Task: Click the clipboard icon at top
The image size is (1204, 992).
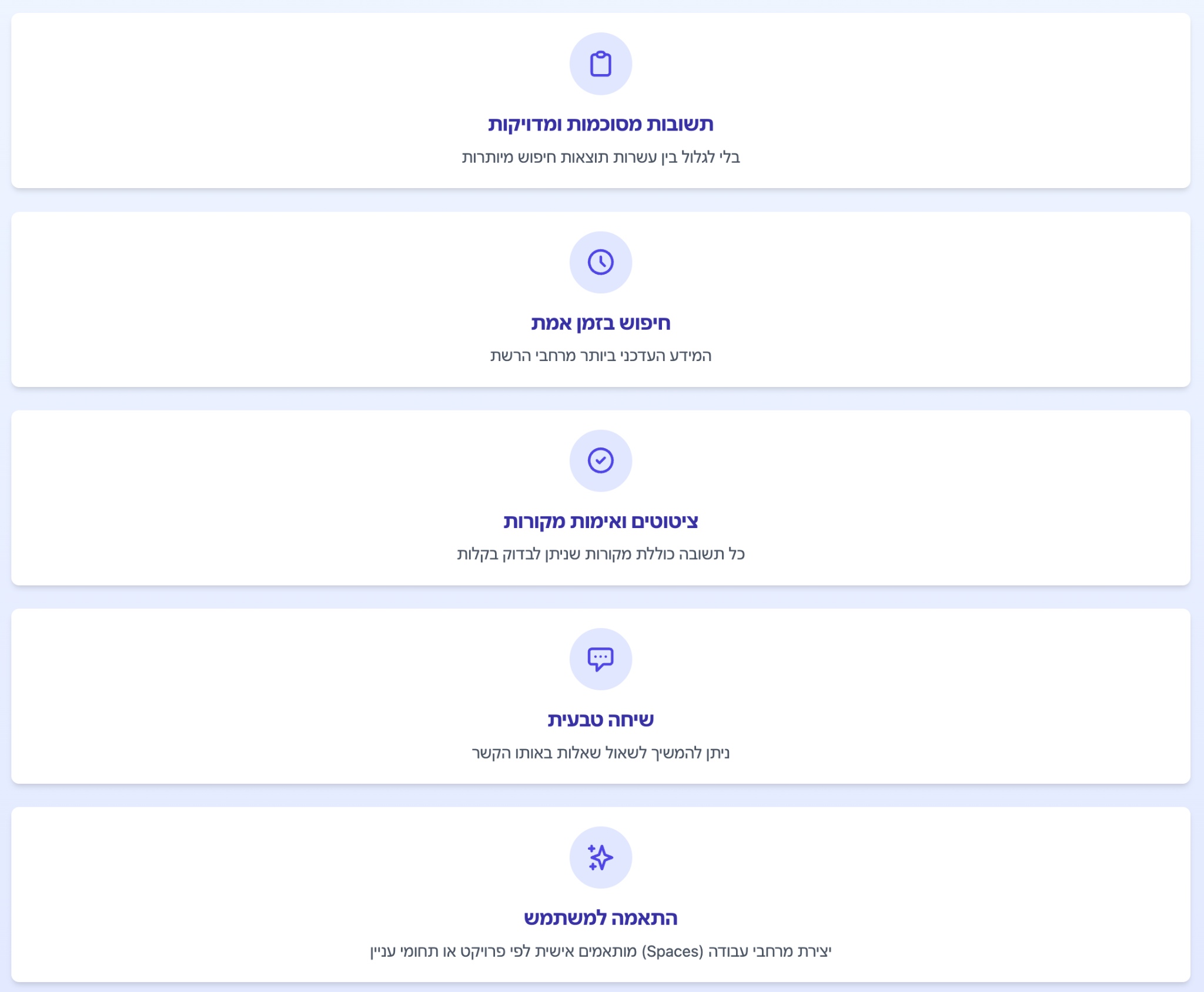Action: [600, 64]
